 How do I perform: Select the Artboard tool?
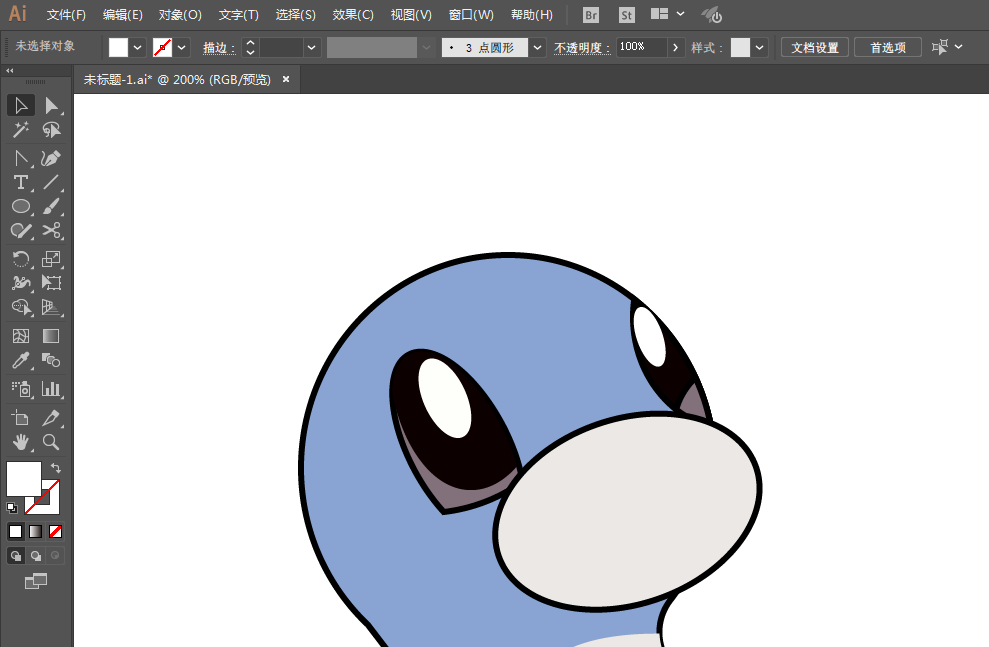tap(21, 417)
